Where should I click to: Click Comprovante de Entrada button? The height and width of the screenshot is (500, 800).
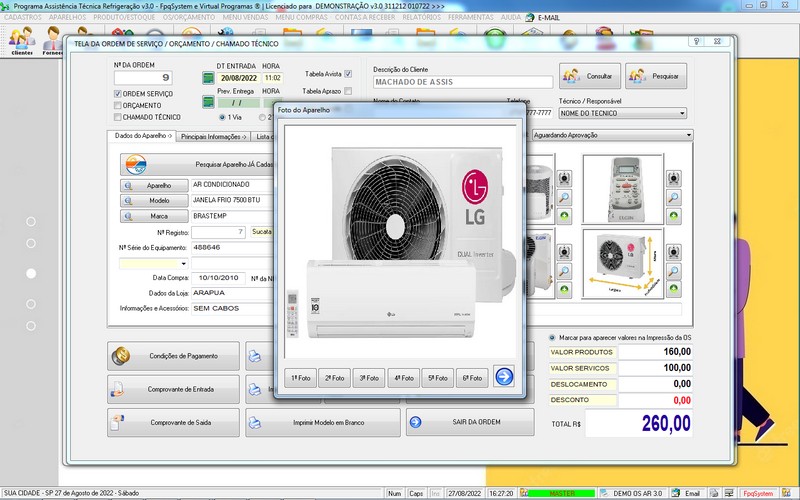pyautogui.click(x=173, y=389)
